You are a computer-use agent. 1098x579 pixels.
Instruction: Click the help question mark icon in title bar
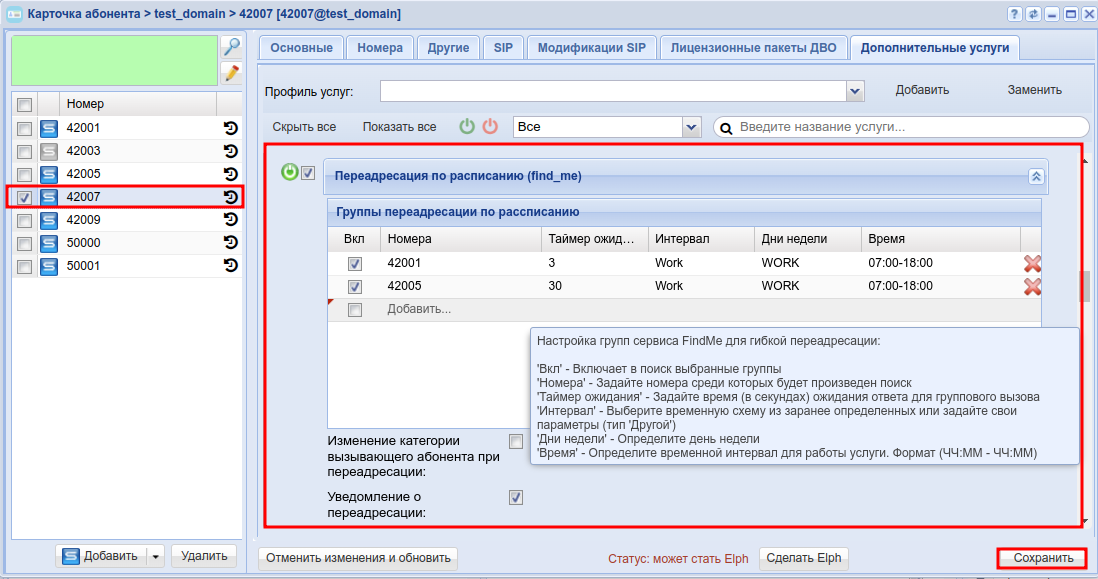click(1014, 14)
